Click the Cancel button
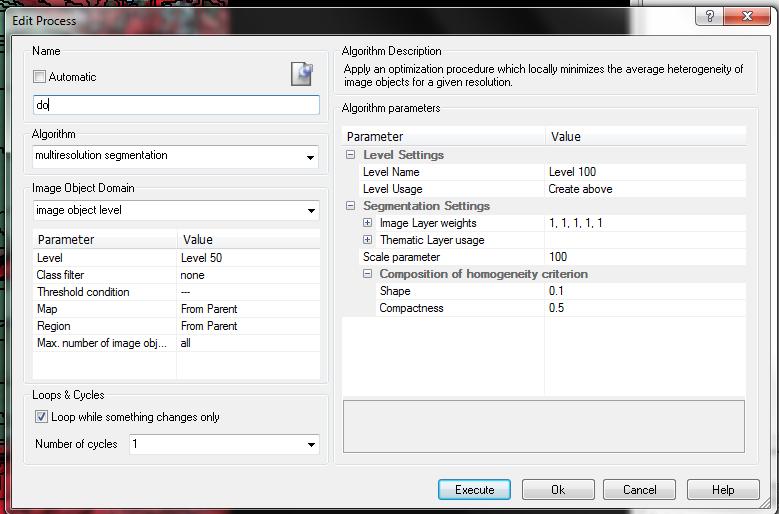The height and width of the screenshot is (514, 779). tap(639, 490)
